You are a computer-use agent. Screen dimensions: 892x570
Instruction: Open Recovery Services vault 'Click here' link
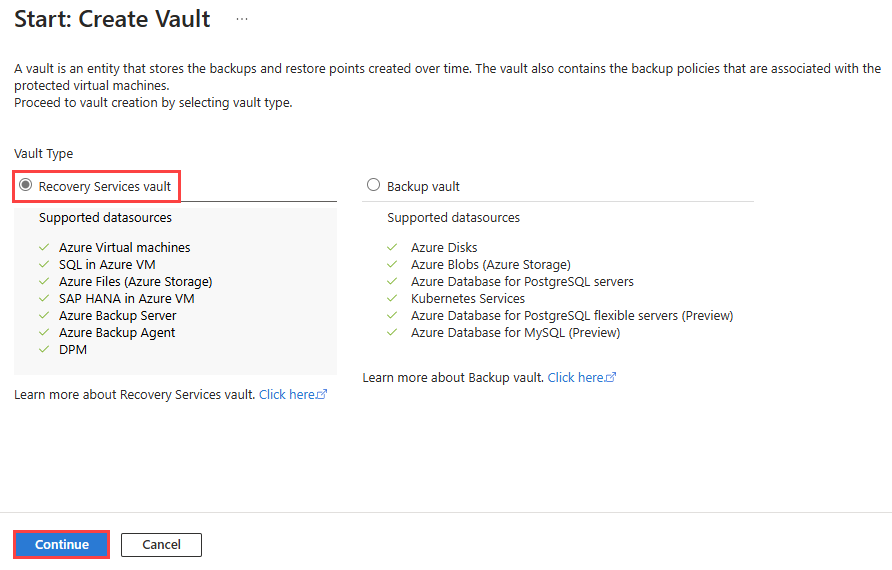[x=287, y=395]
